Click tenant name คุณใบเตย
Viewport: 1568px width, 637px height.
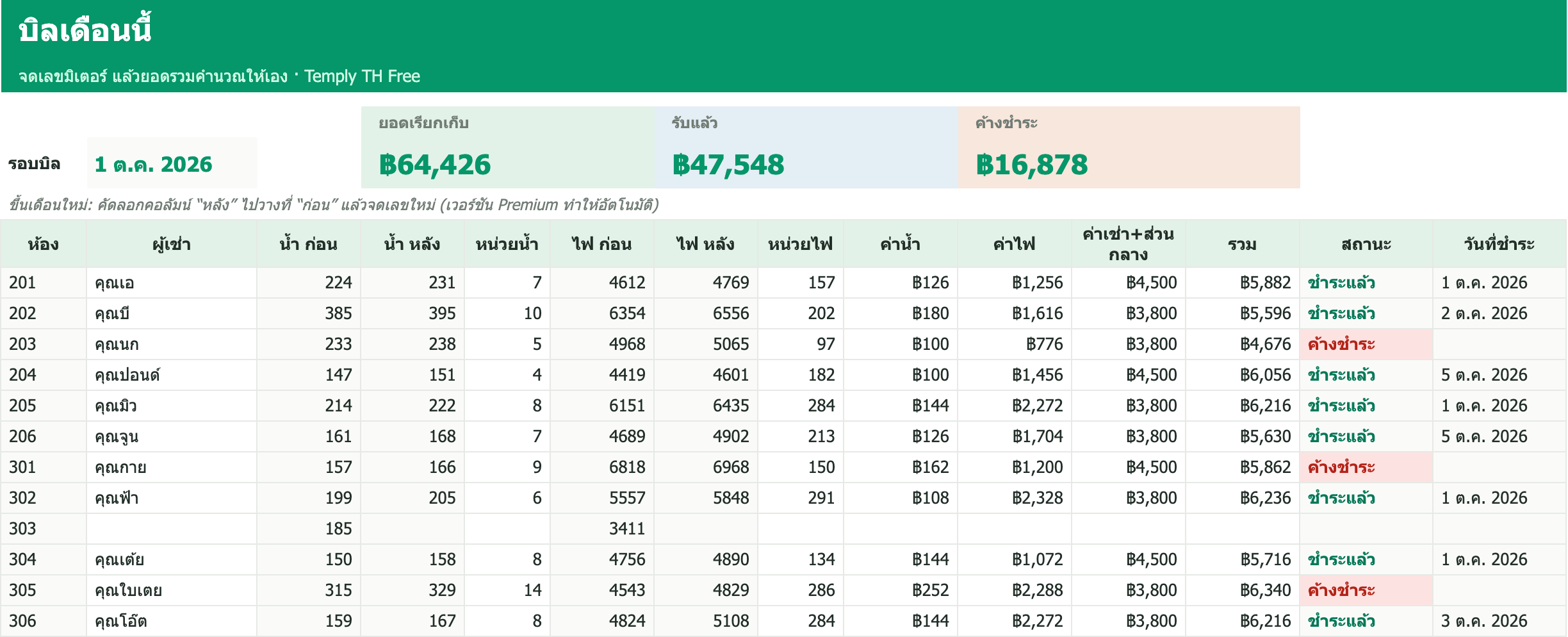pyautogui.click(x=172, y=590)
